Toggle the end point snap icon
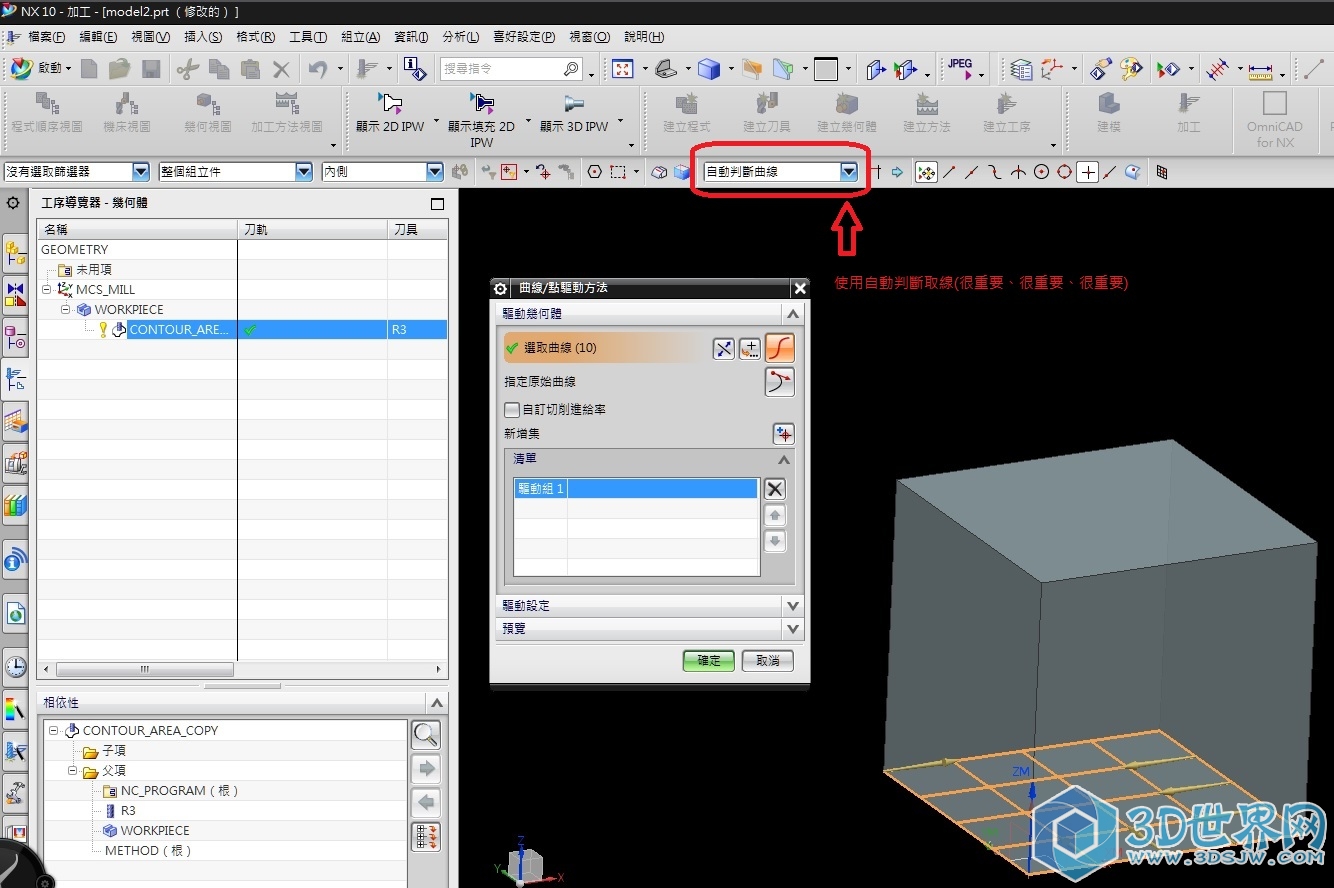The width and height of the screenshot is (1334, 888). 949,172
